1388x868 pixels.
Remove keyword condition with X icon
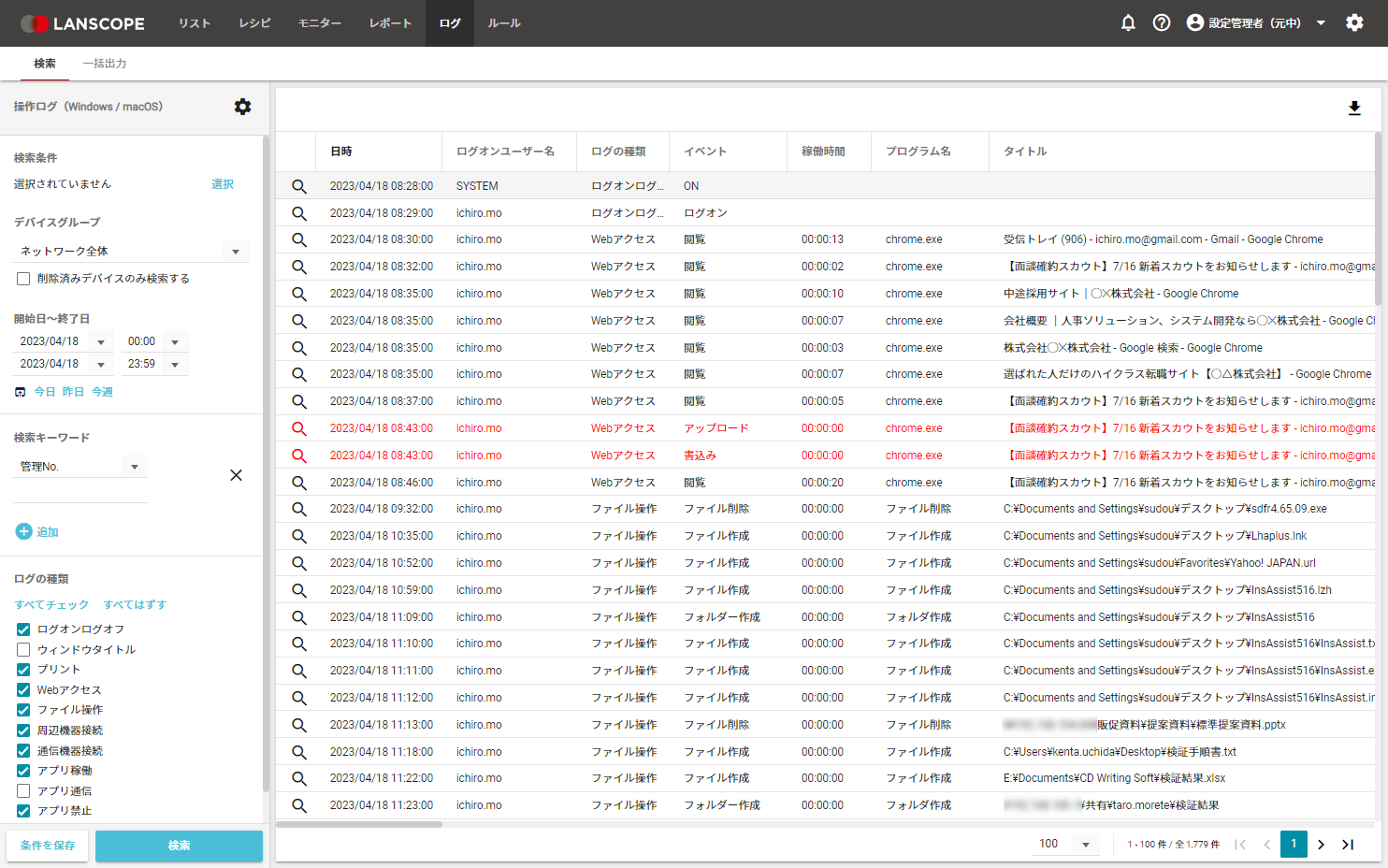pos(236,475)
